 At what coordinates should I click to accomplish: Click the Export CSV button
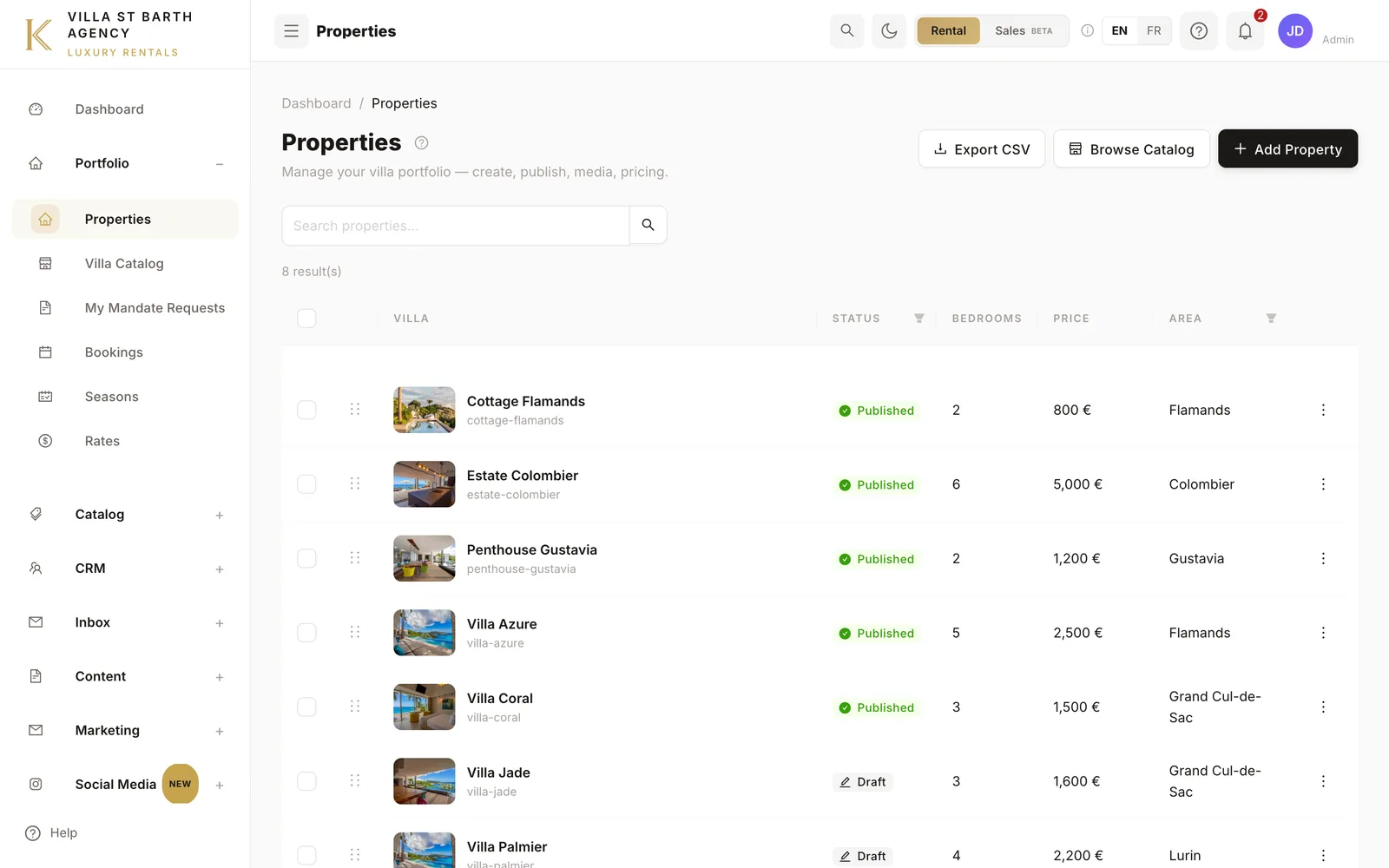tap(982, 148)
